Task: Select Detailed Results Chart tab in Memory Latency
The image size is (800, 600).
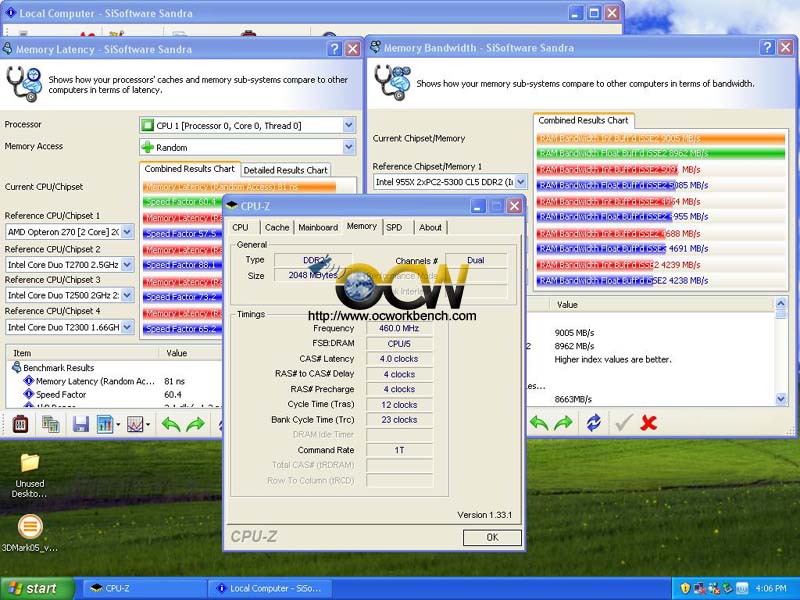Action: [x=285, y=170]
